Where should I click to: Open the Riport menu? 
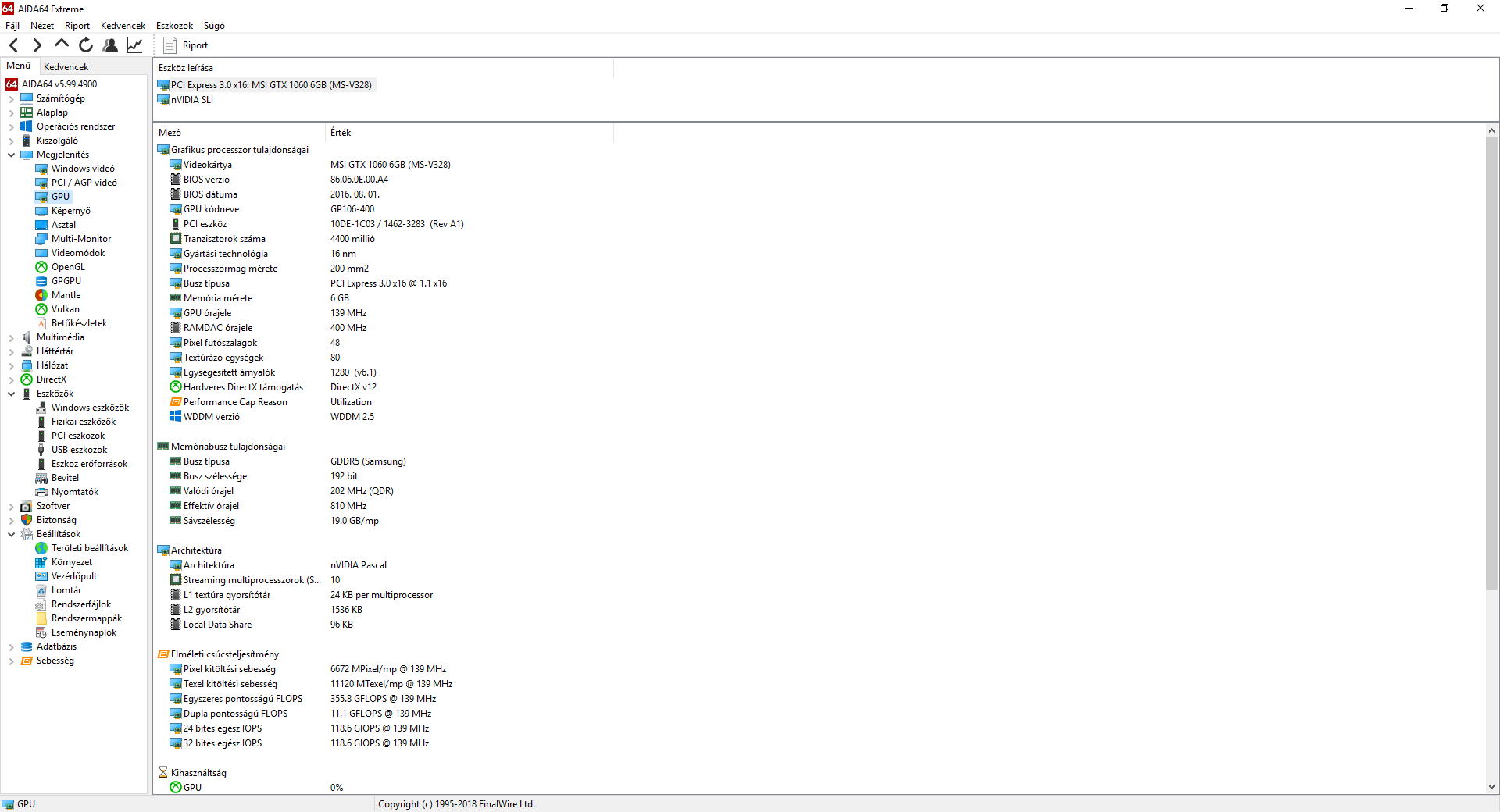77,26
